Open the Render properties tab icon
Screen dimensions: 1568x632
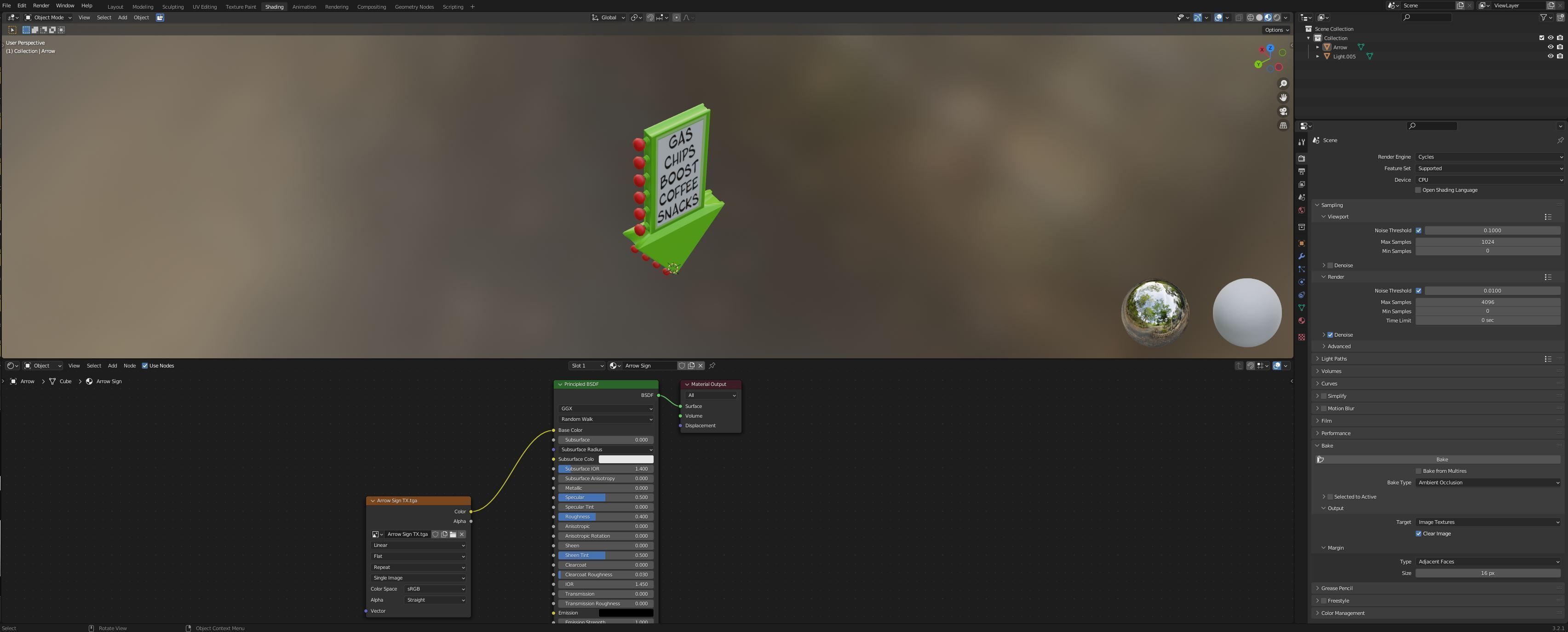coord(1301,158)
